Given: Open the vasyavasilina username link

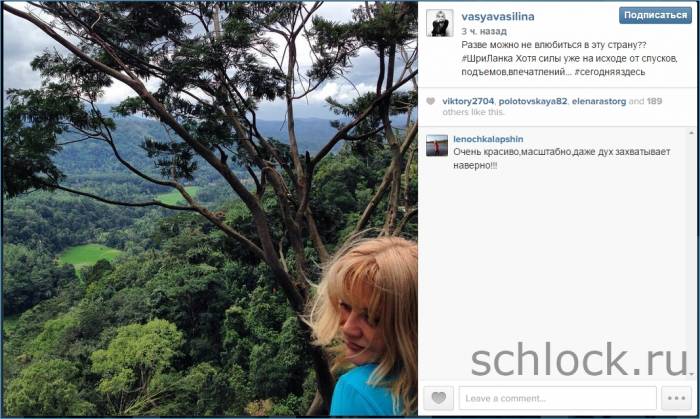Looking at the screenshot, I should (x=498, y=17).
